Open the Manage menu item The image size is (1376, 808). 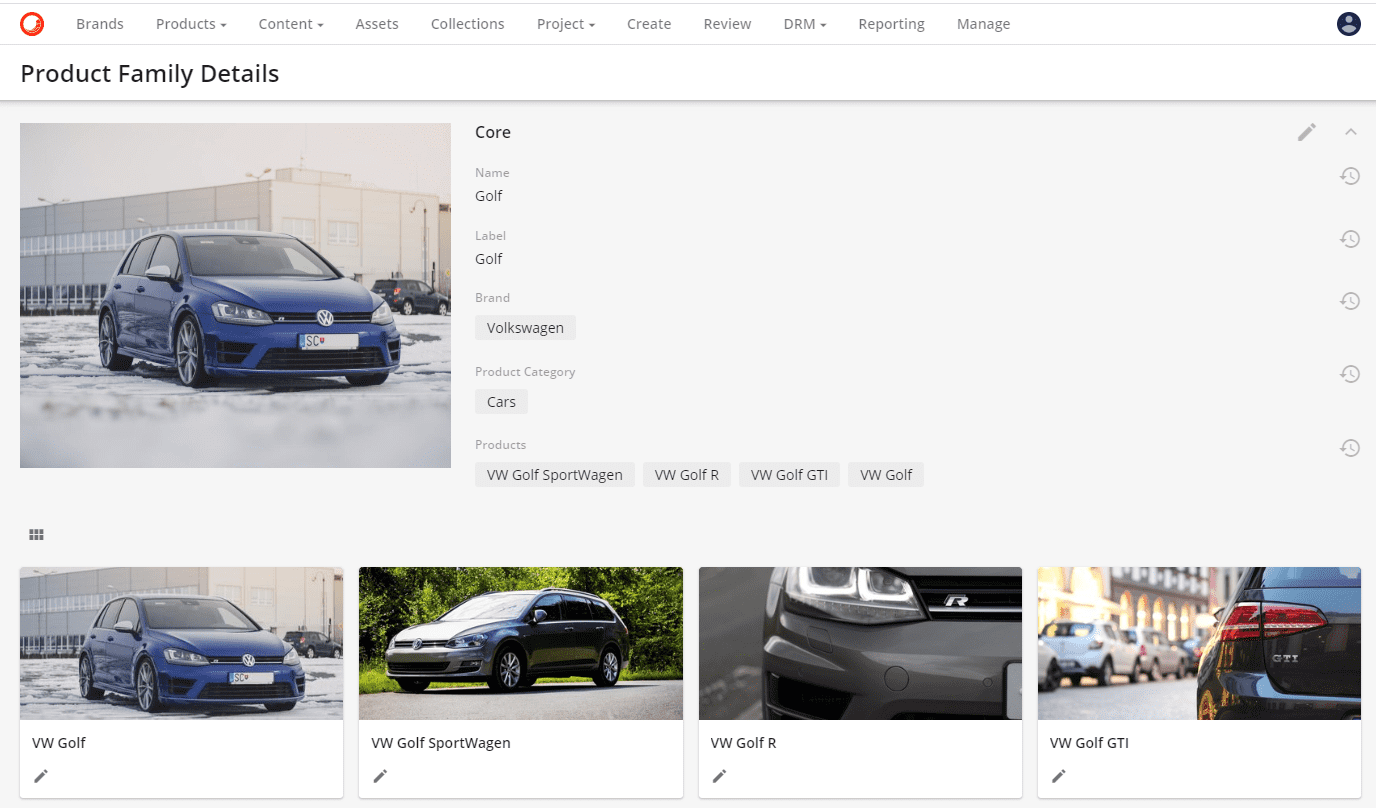(x=983, y=24)
